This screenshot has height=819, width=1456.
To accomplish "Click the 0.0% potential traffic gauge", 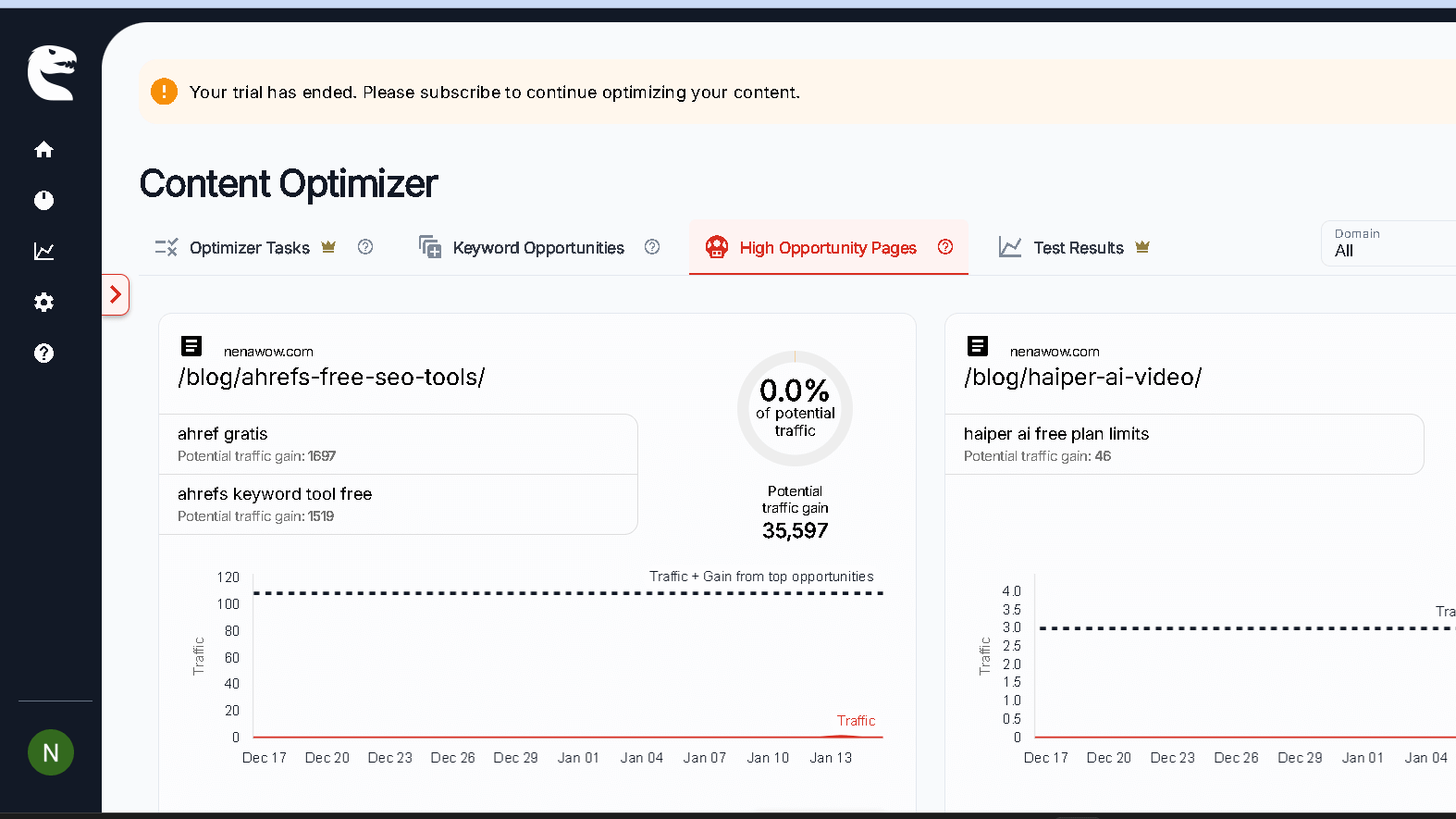I will (x=795, y=408).
